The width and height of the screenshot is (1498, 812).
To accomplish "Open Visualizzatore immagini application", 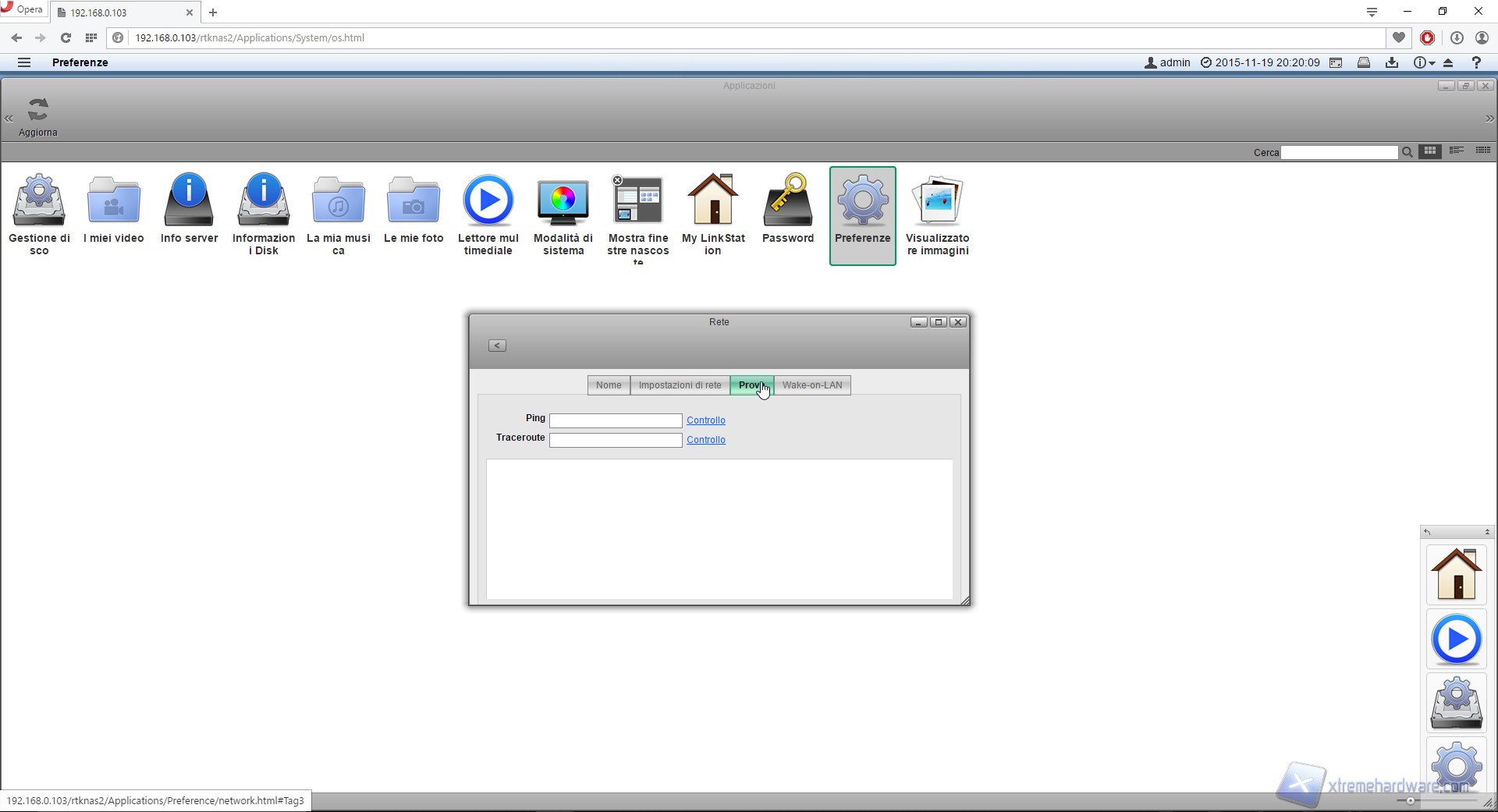I will pyautogui.click(x=937, y=201).
